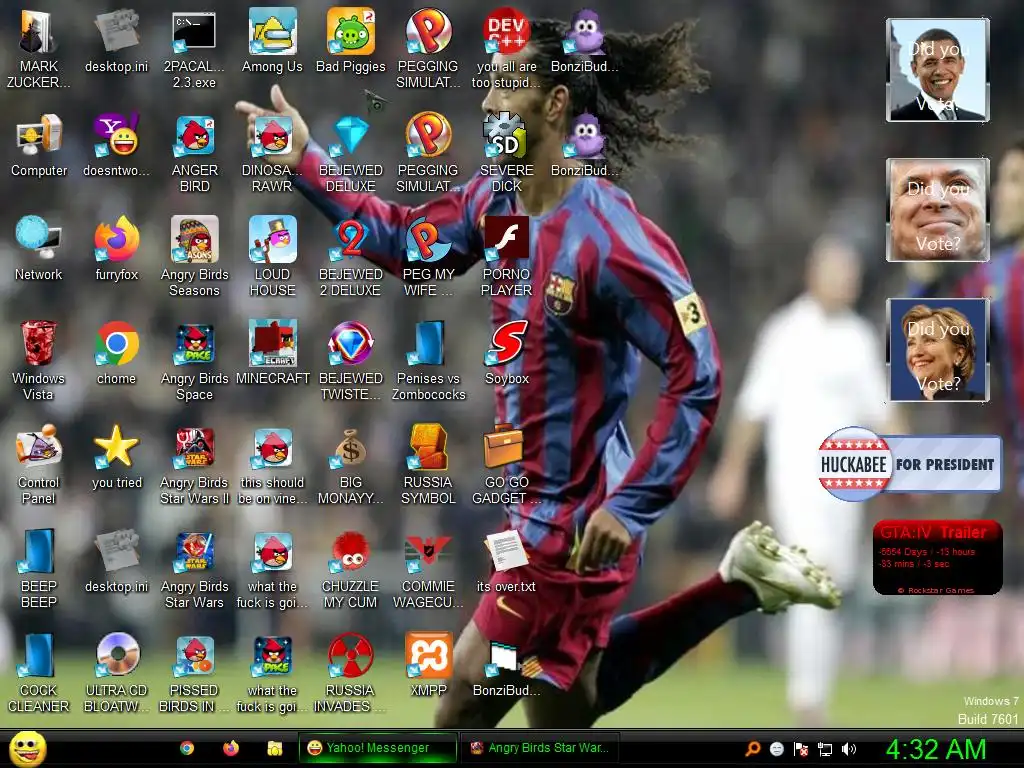
Task: Click the HUCKABEE FOR PRESIDENT banner gadget
Action: (x=910, y=464)
